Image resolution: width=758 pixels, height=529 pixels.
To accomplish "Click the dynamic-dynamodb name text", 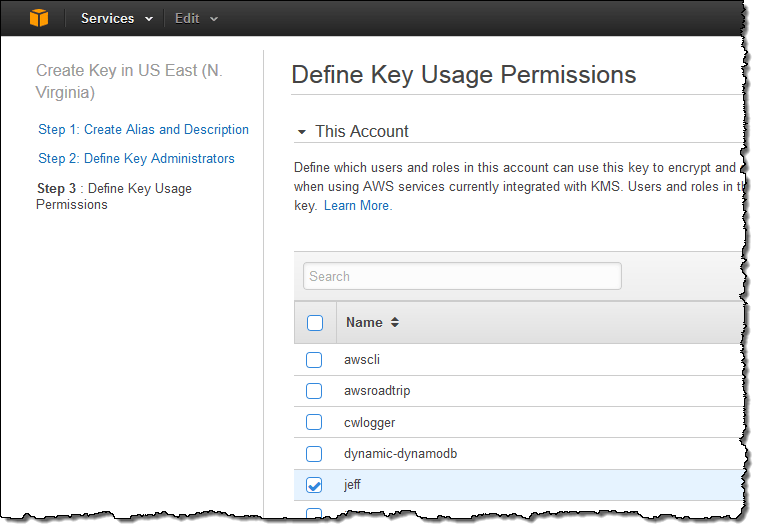I will click(x=400, y=454).
